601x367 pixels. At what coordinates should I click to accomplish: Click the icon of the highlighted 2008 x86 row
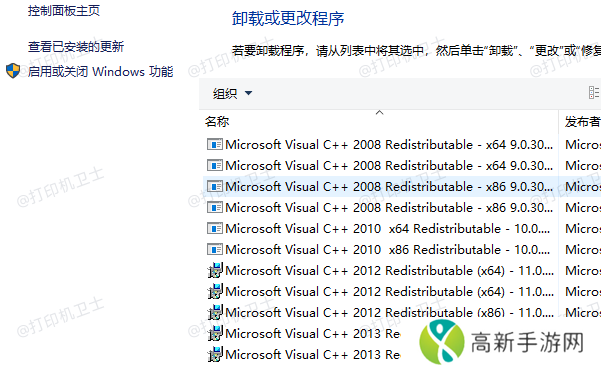click(x=215, y=187)
